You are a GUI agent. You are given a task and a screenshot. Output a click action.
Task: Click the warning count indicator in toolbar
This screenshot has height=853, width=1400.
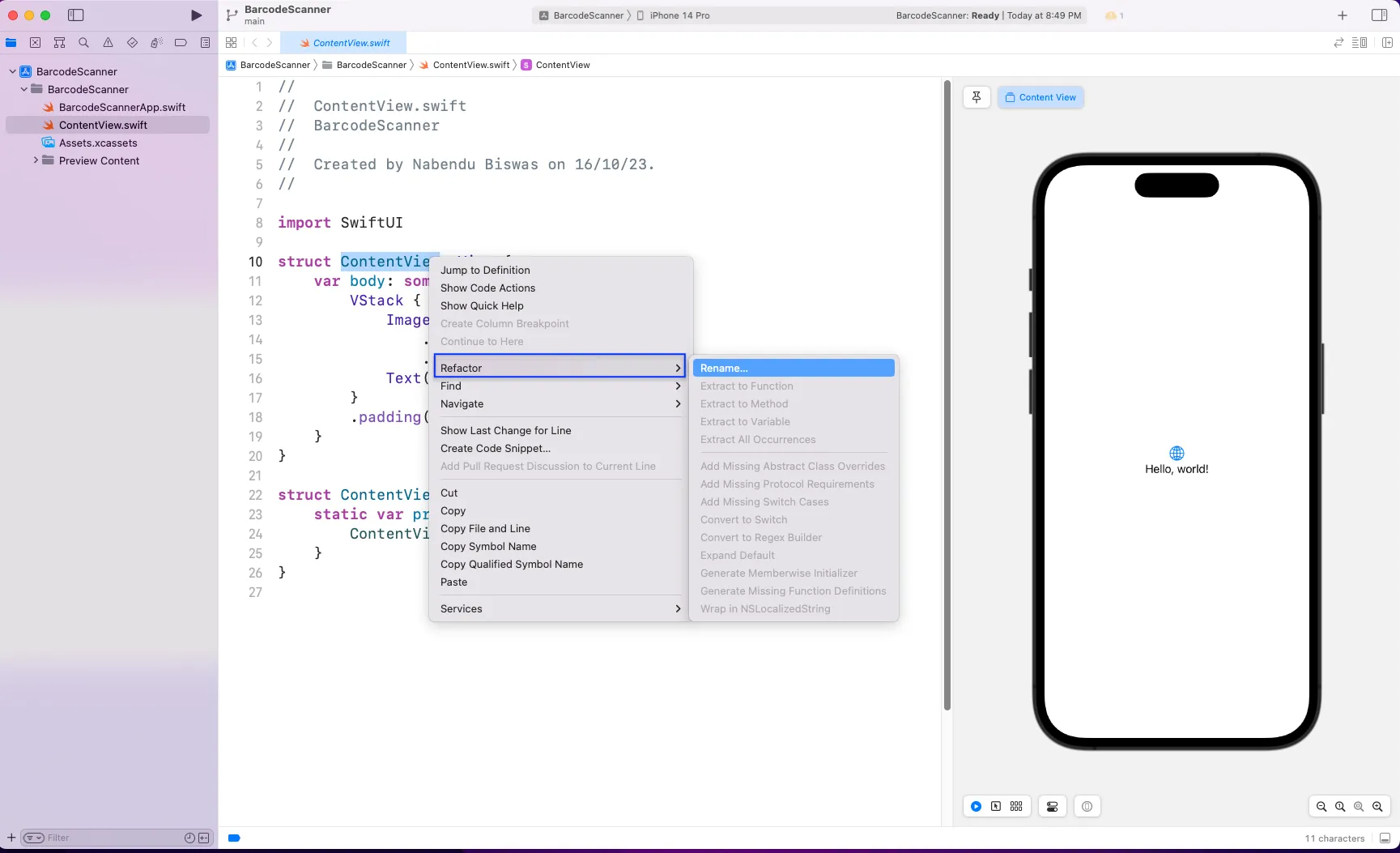click(x=1114, y=15)
